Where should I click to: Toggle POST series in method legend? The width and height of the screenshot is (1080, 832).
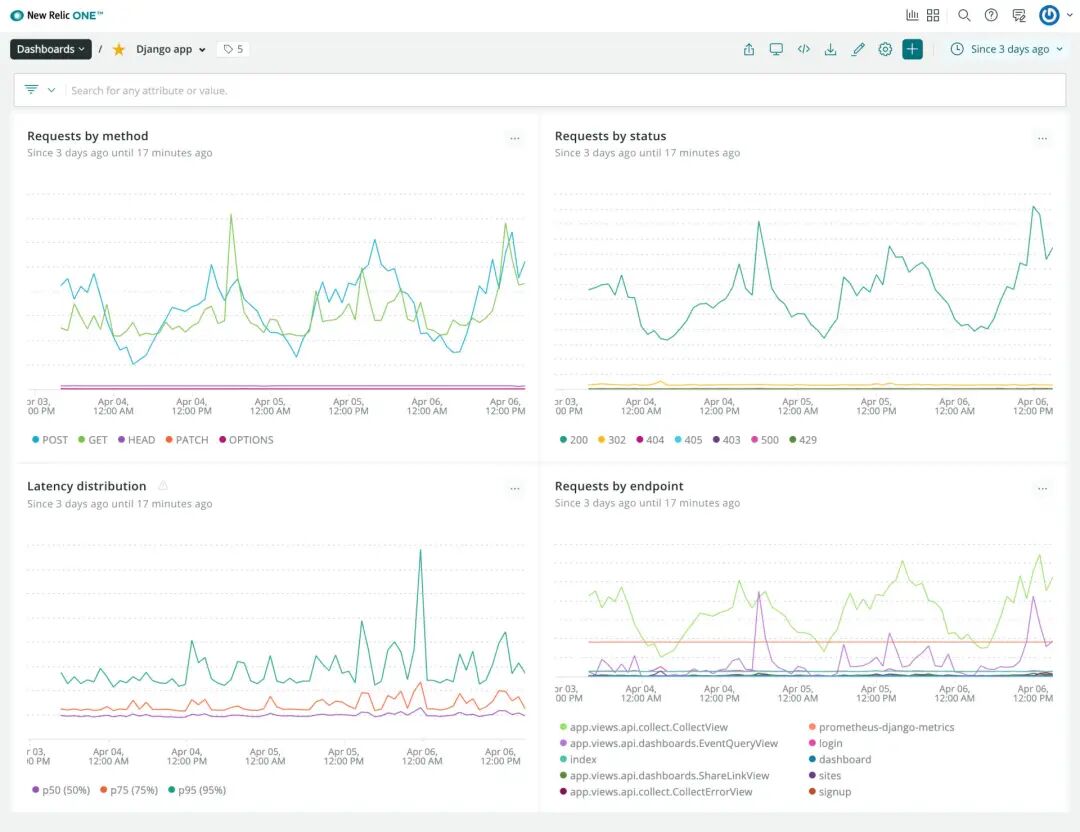pyautogui.click(x=50, y=439)
